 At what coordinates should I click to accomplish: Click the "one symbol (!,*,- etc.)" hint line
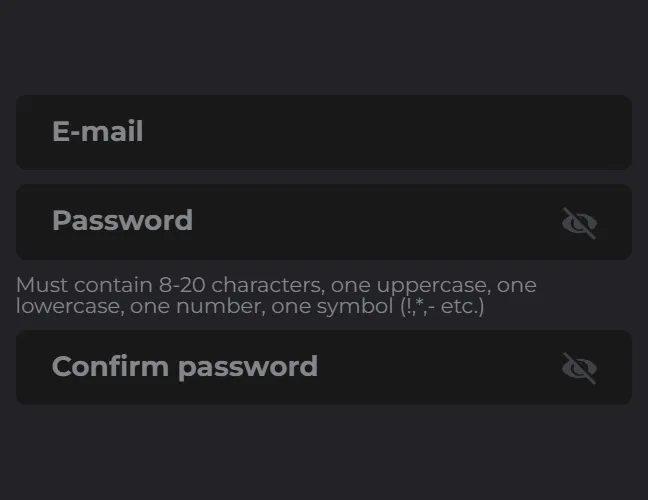pyautogui.click(x=377, y=307)
